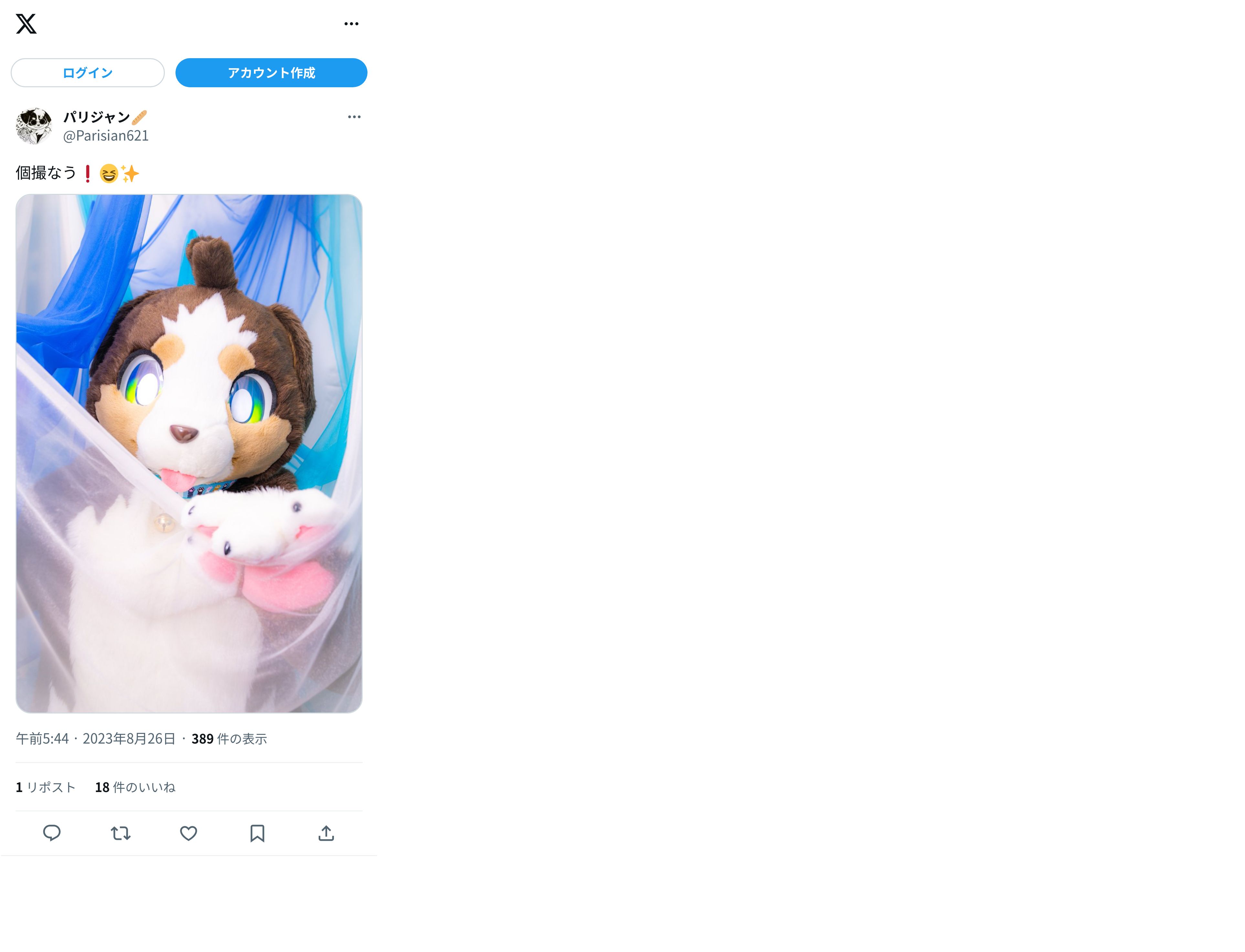This screenshot has height=952, width=1245.
Task: Click the @Parisian621 handle
Action: [x=106, y=135]
